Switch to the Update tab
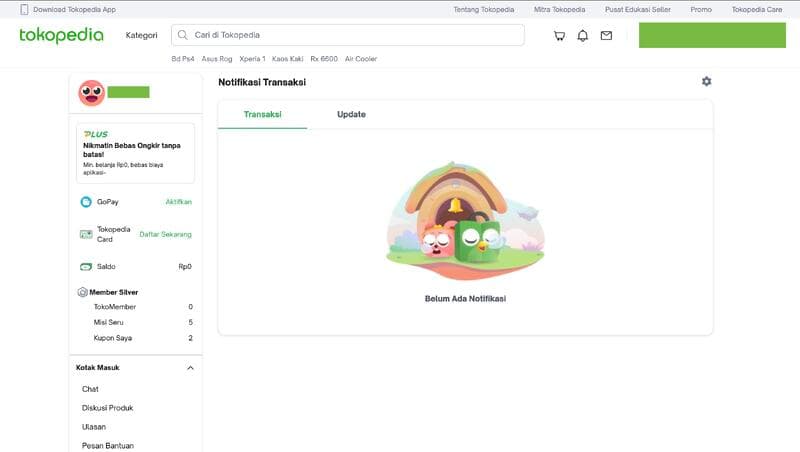Image resolution: width=800 pixels, height=452 pixels. pos(351,114)
